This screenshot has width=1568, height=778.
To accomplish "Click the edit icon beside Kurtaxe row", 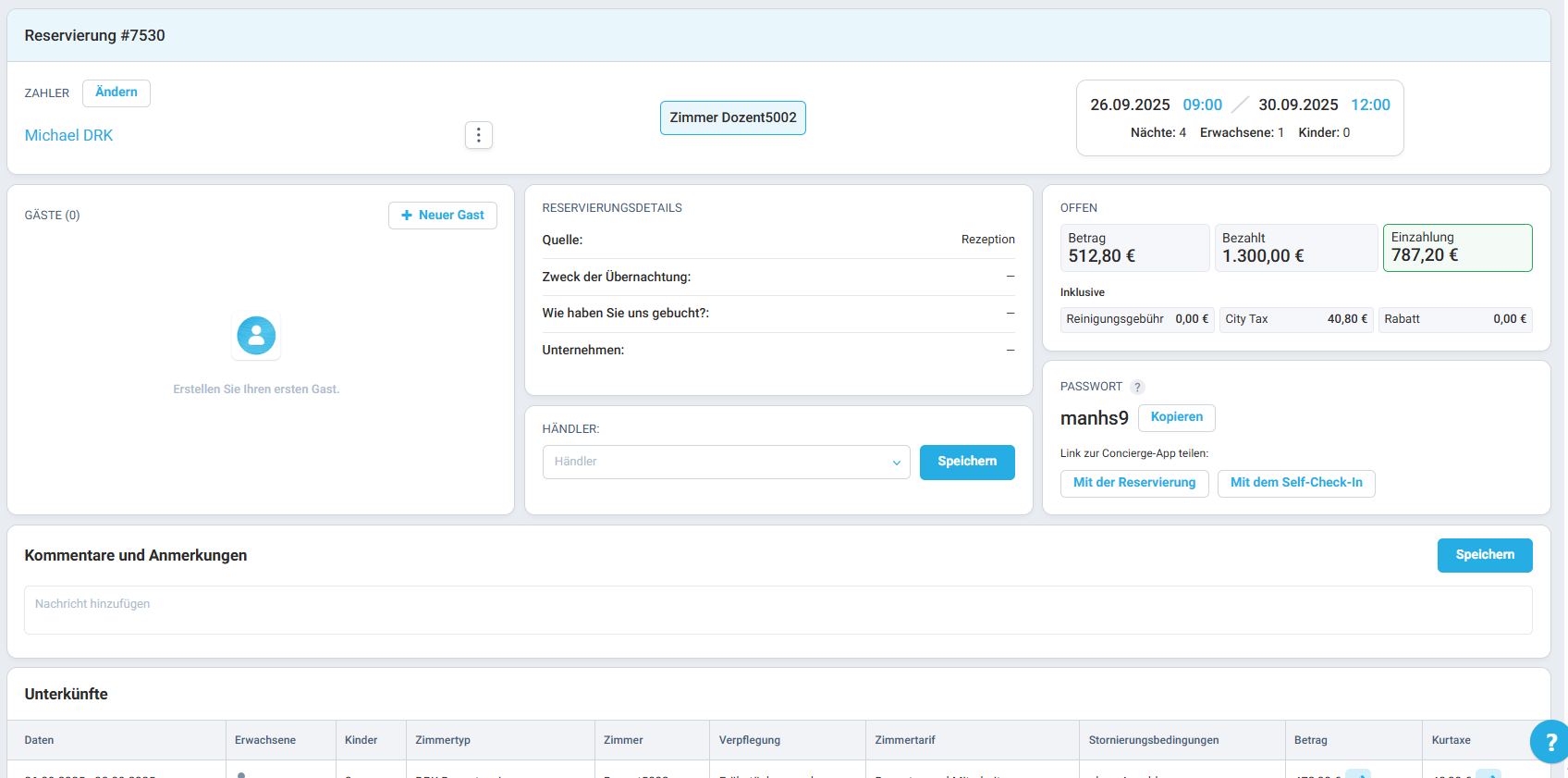I will pos(1488,773).
